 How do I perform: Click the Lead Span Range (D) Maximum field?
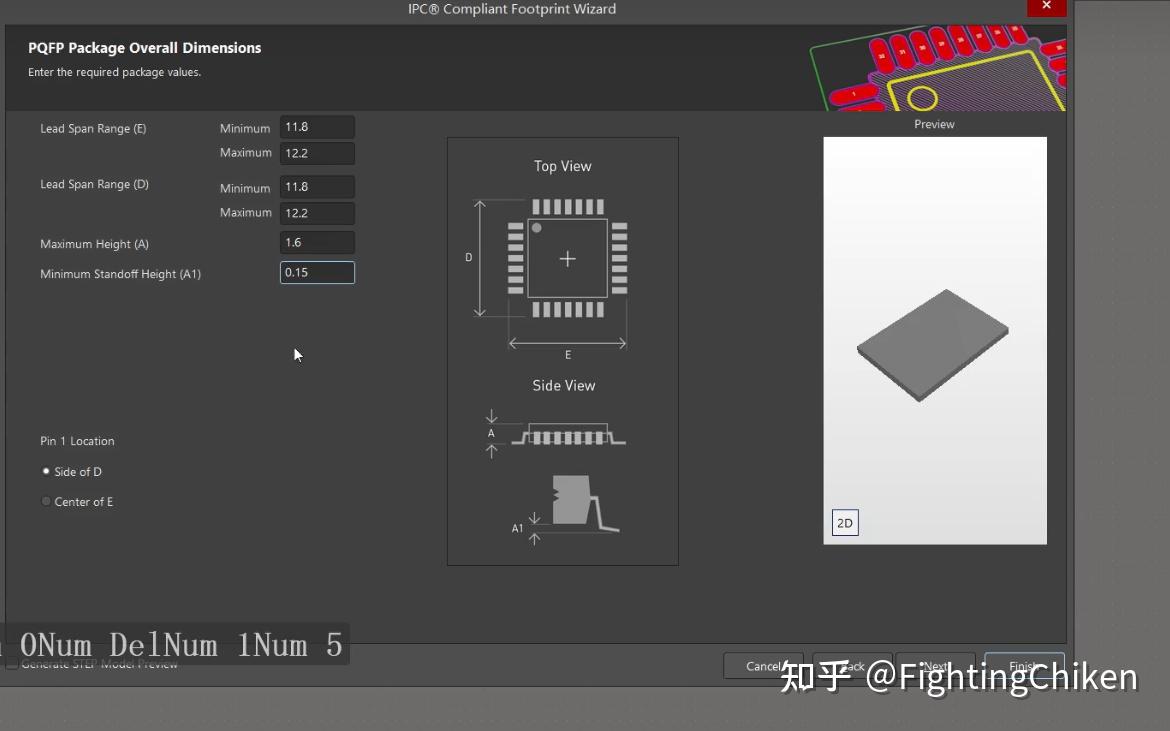317,213
